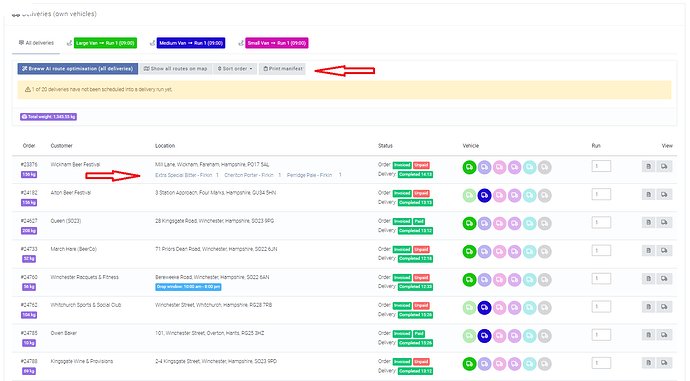Select the pink vehicle icon for Alton Beer Festival
Viewport: 690px width, 381px height.
(499, 195)
